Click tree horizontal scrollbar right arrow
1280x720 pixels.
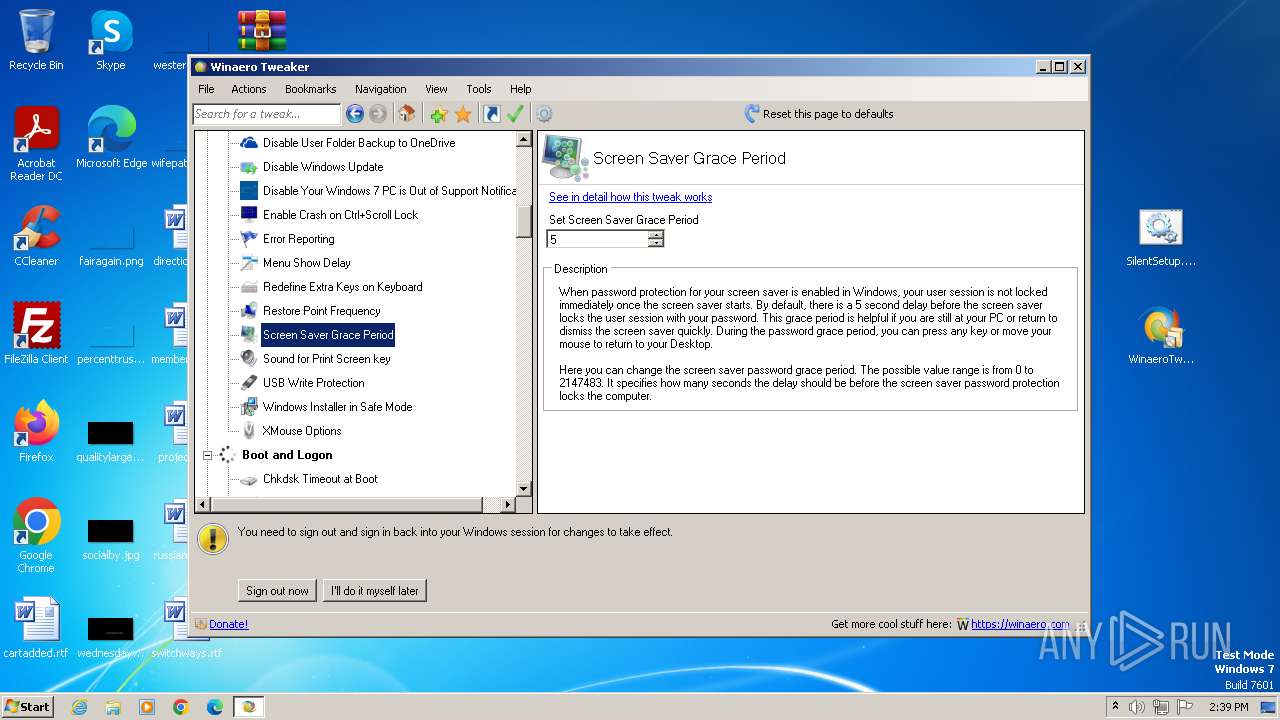tap(508, 504)
